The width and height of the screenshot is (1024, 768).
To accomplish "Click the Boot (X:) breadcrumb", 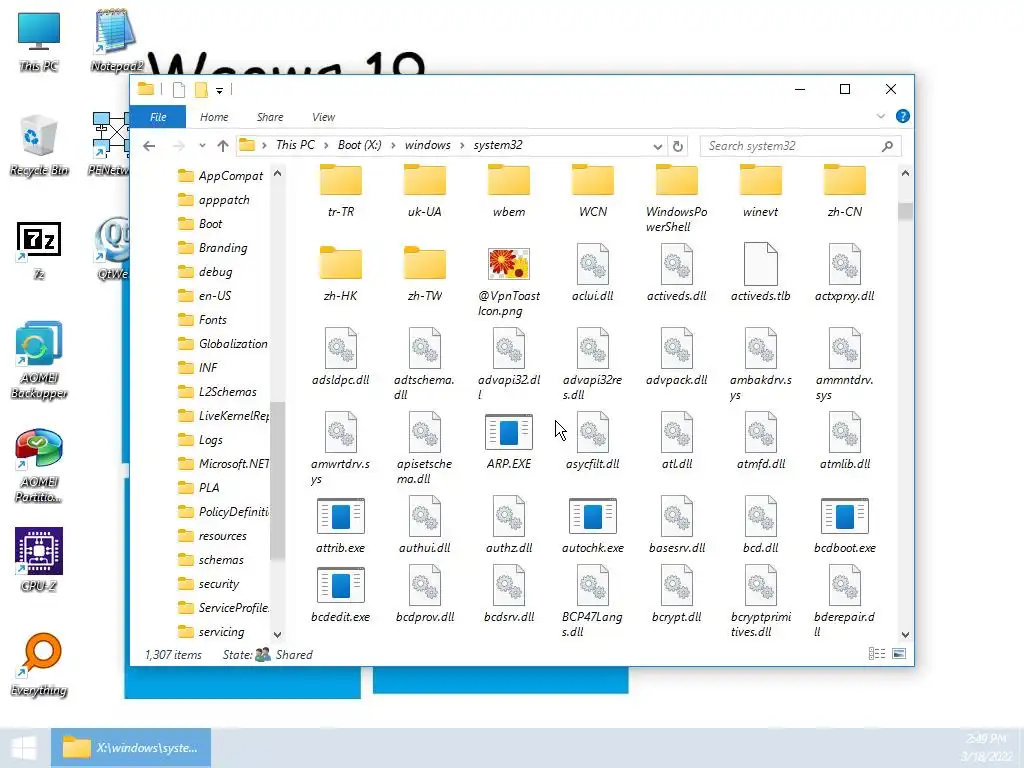I will point(359,145).
